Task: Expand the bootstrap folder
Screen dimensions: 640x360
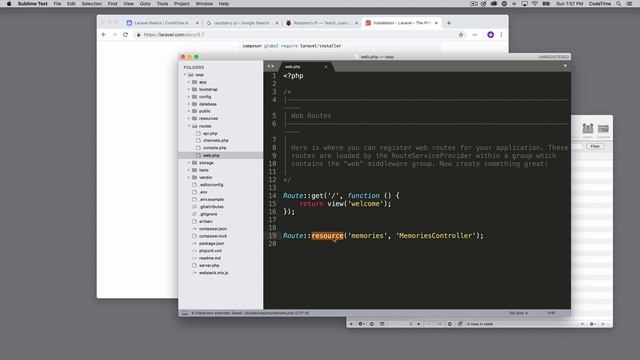Action: coord(189,89)
